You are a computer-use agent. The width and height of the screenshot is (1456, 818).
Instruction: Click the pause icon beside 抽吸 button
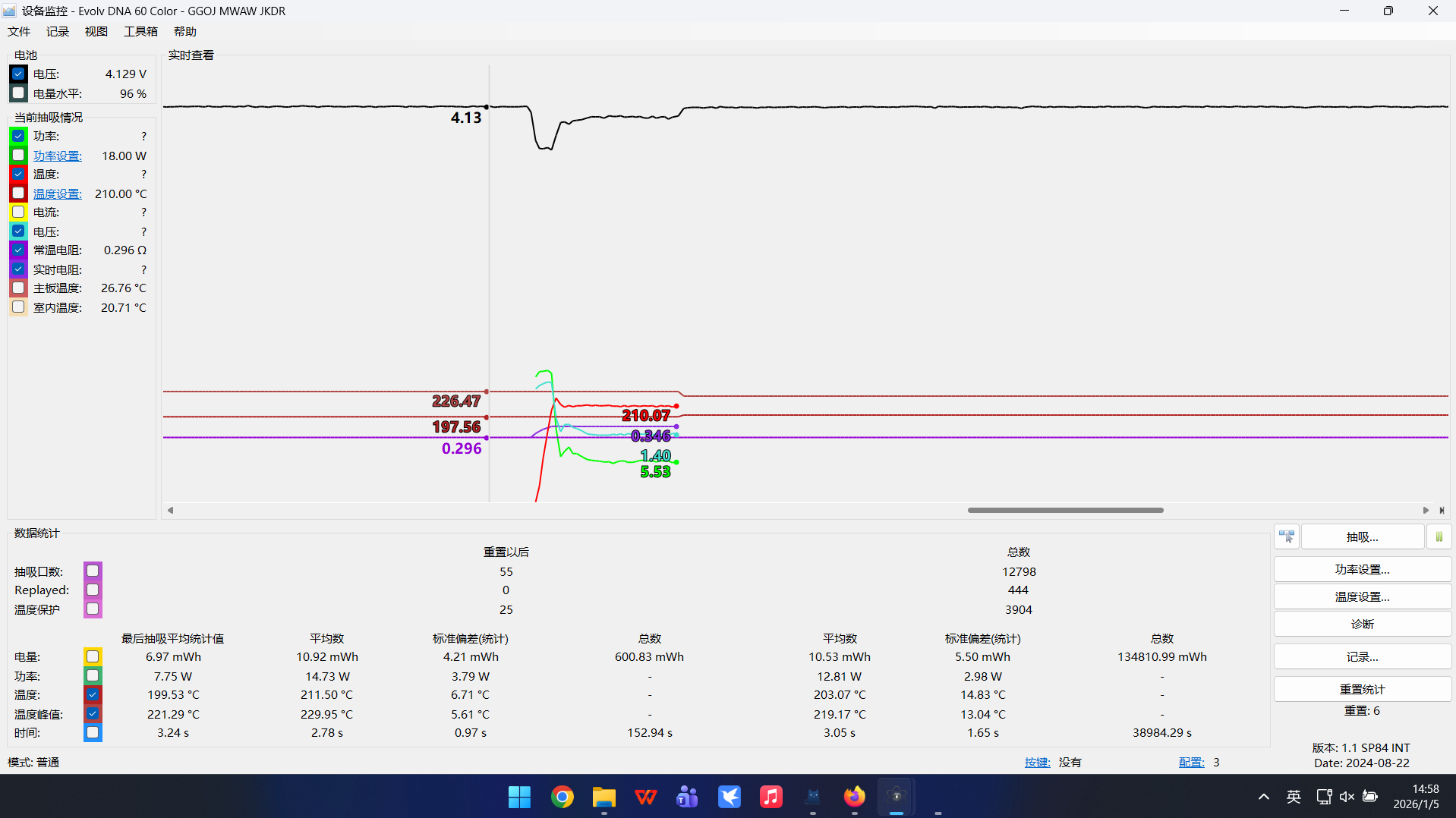tap(1439, 537)
